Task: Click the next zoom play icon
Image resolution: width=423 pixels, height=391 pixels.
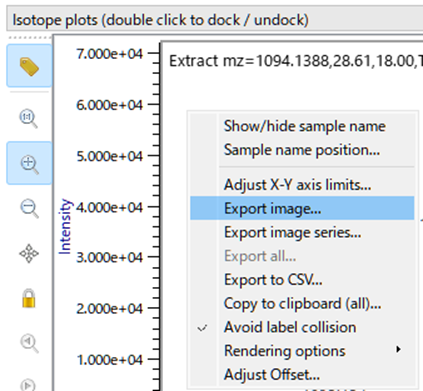Action: (28, 384)
